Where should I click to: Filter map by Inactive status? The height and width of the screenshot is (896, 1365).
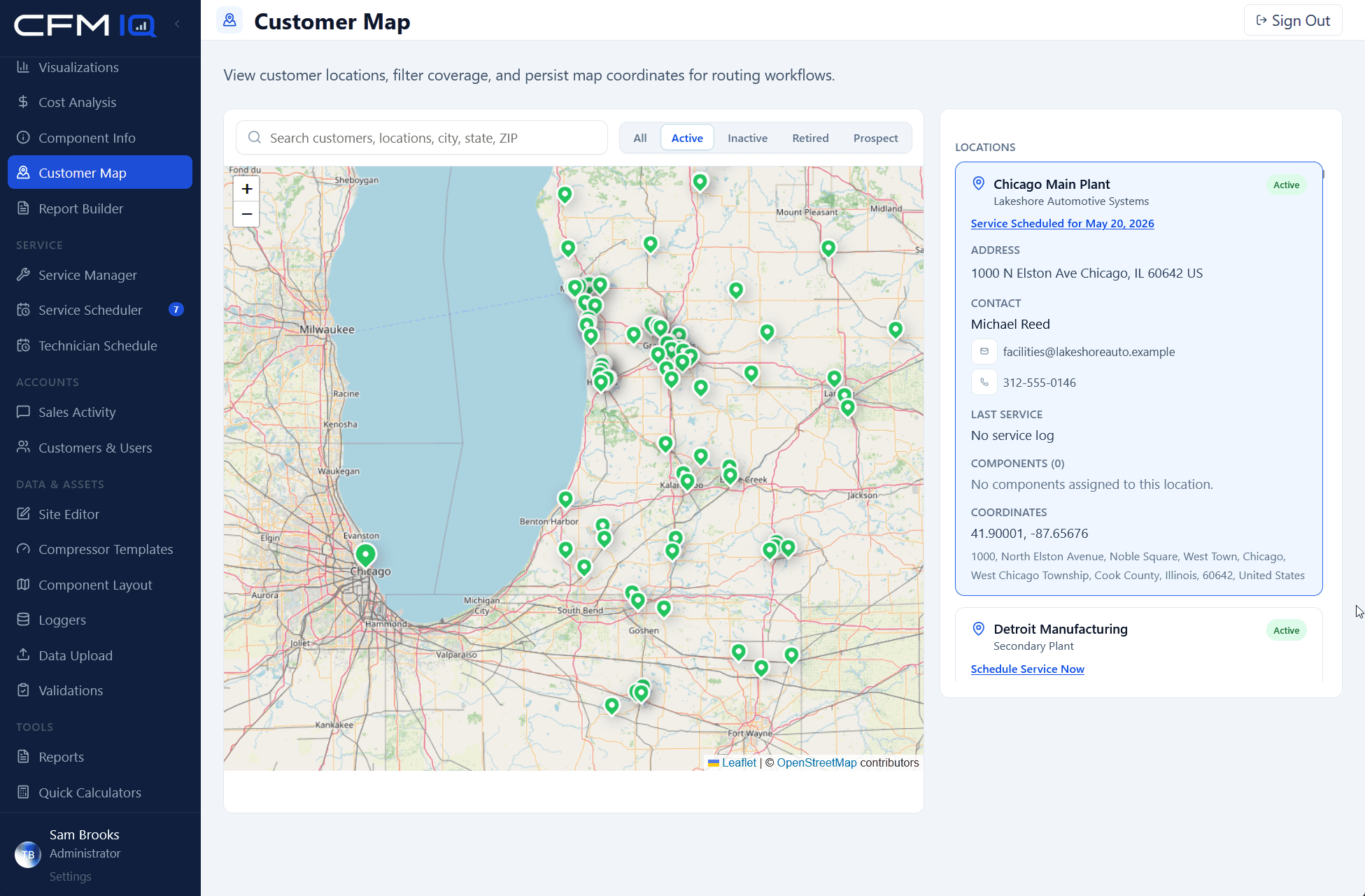pos(747,138)
